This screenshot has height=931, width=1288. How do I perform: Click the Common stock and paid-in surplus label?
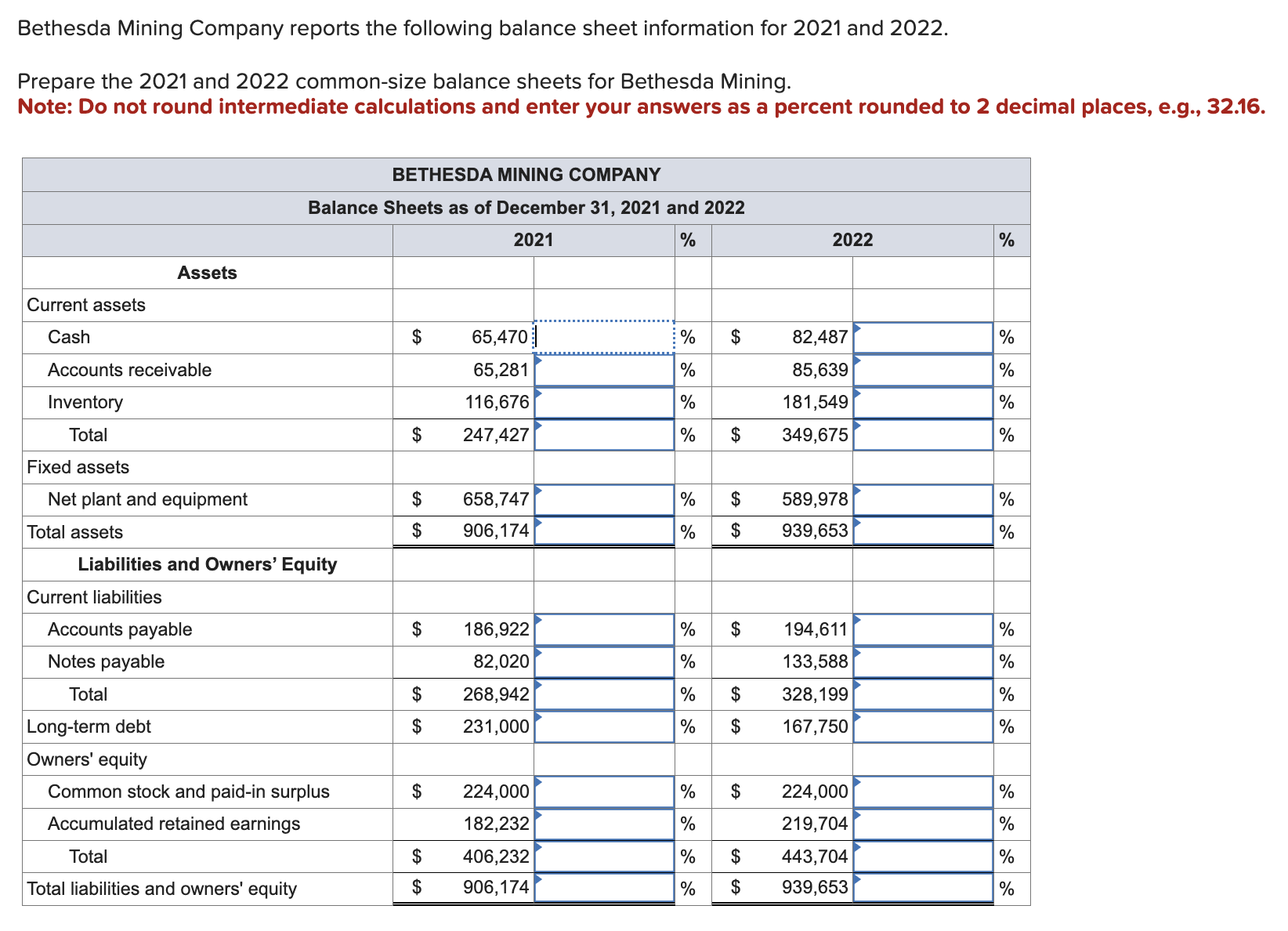click(x=189, y=792)
